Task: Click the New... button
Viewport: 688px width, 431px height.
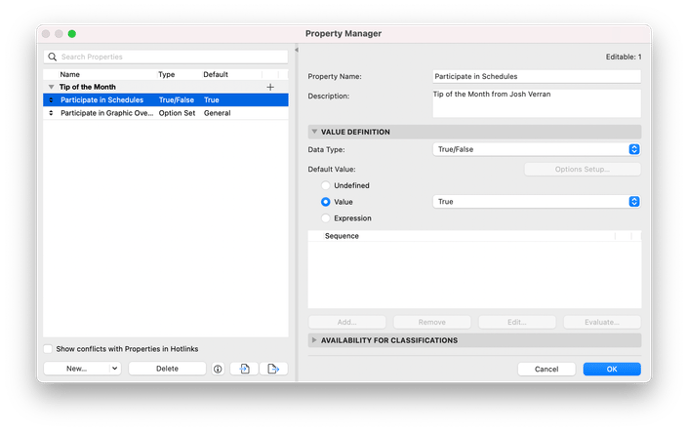Action: (76, 369)
